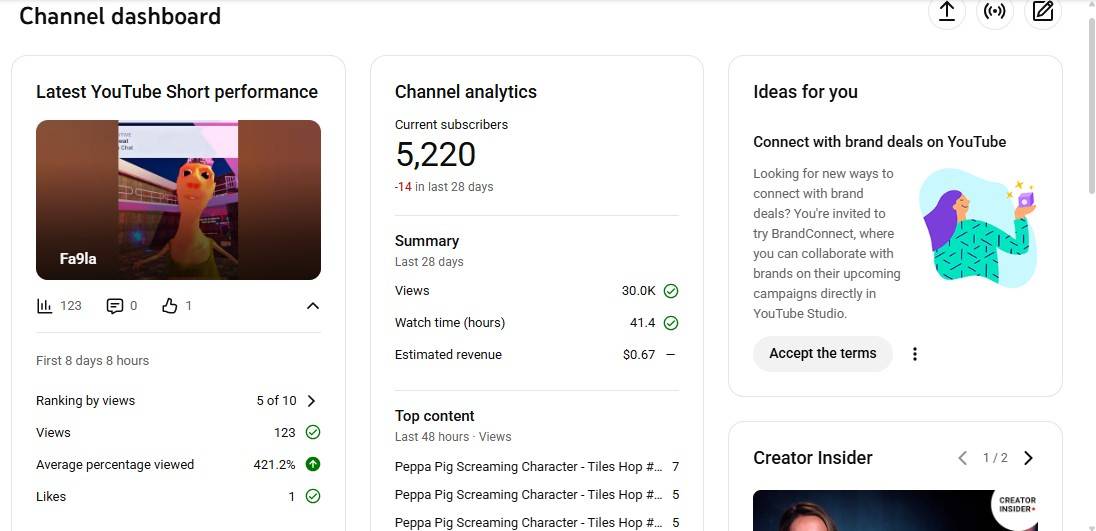Viewport: 1096px width, 531px height.
Task: Open the Short's analytics bar chart icon
Action: pos(44,306)
